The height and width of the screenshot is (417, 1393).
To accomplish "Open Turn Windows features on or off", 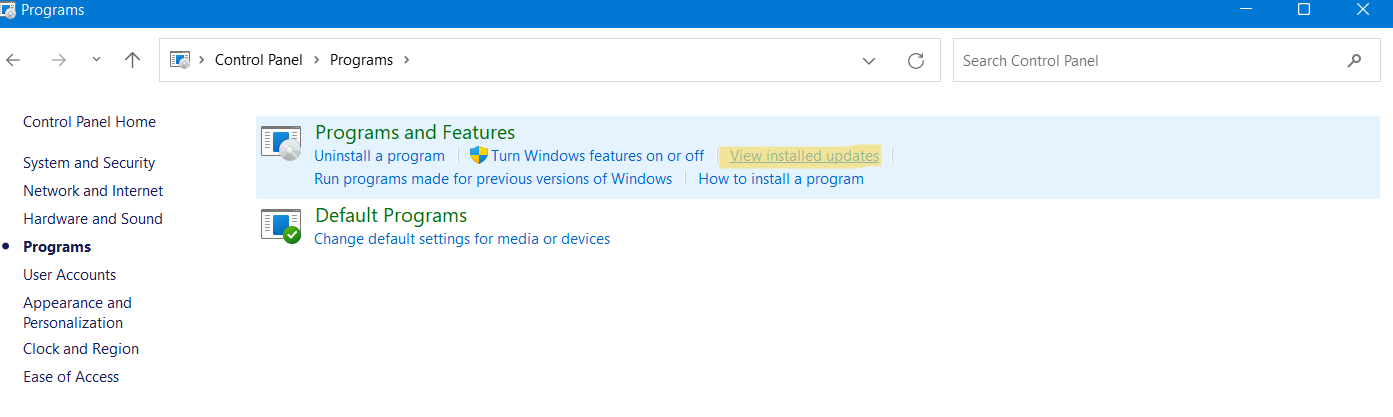I will [597, 156].
